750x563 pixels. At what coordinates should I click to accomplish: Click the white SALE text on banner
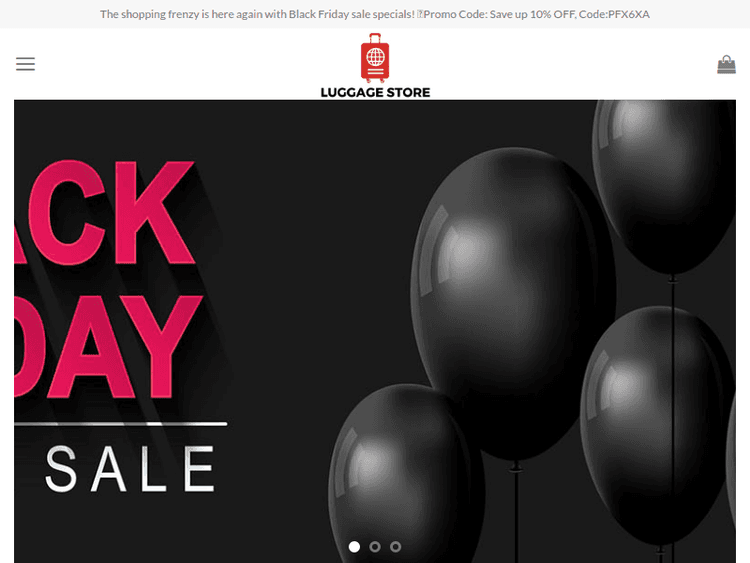tap(130, 469)
